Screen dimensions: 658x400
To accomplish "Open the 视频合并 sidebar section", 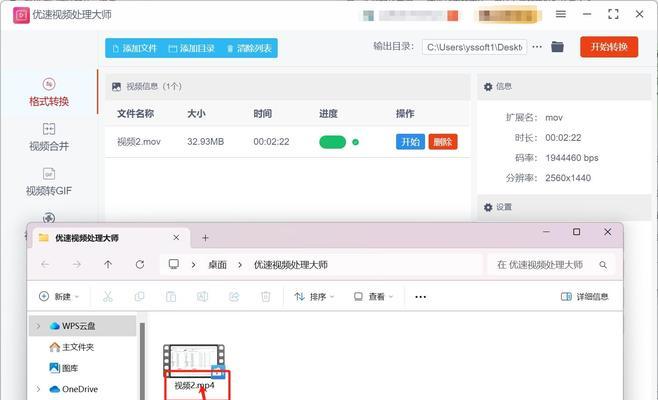I will coord(49,137).
